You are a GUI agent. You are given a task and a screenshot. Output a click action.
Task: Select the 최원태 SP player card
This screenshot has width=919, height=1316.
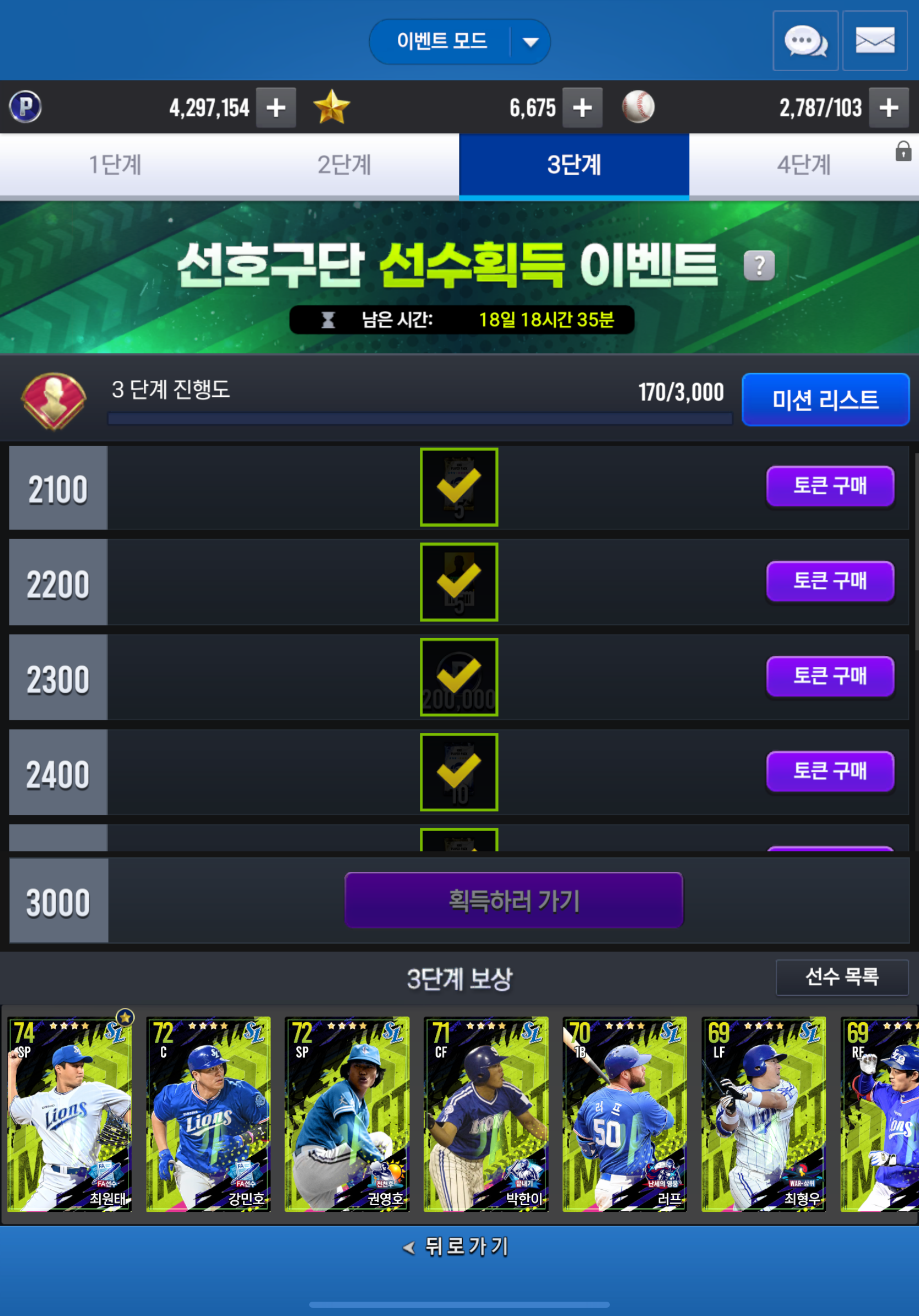69,1114
